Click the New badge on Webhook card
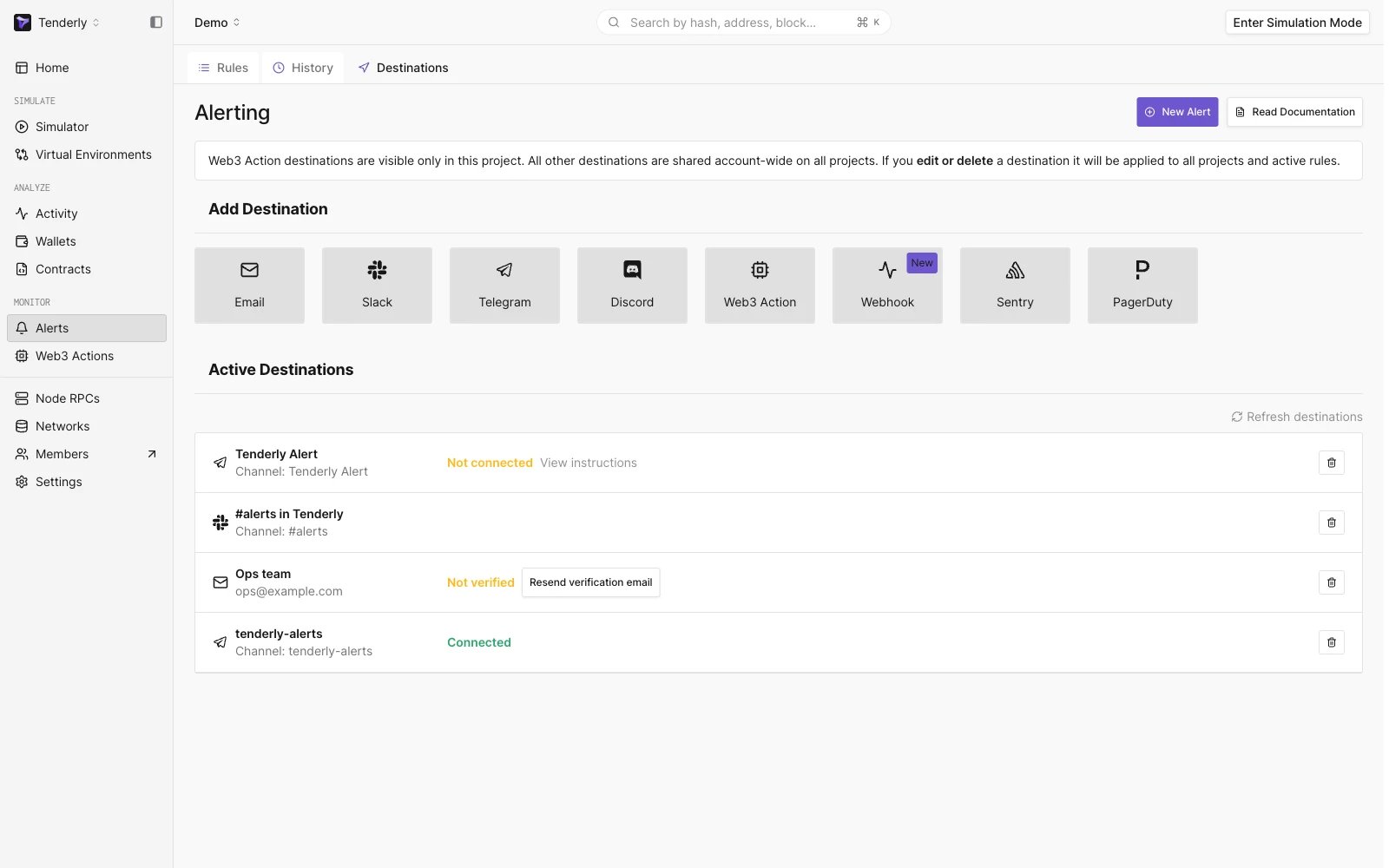The height and width of the screenshot is (868, 1389). (922, 263)
